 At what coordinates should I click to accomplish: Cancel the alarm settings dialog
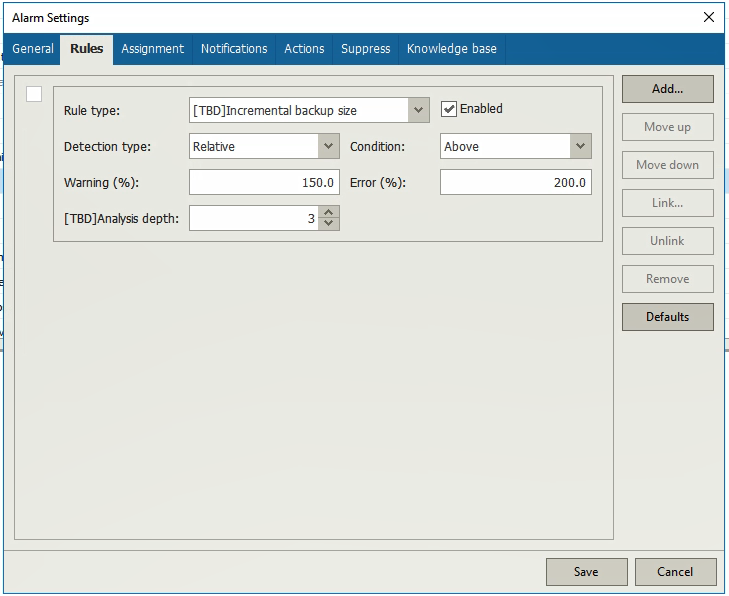675,572
